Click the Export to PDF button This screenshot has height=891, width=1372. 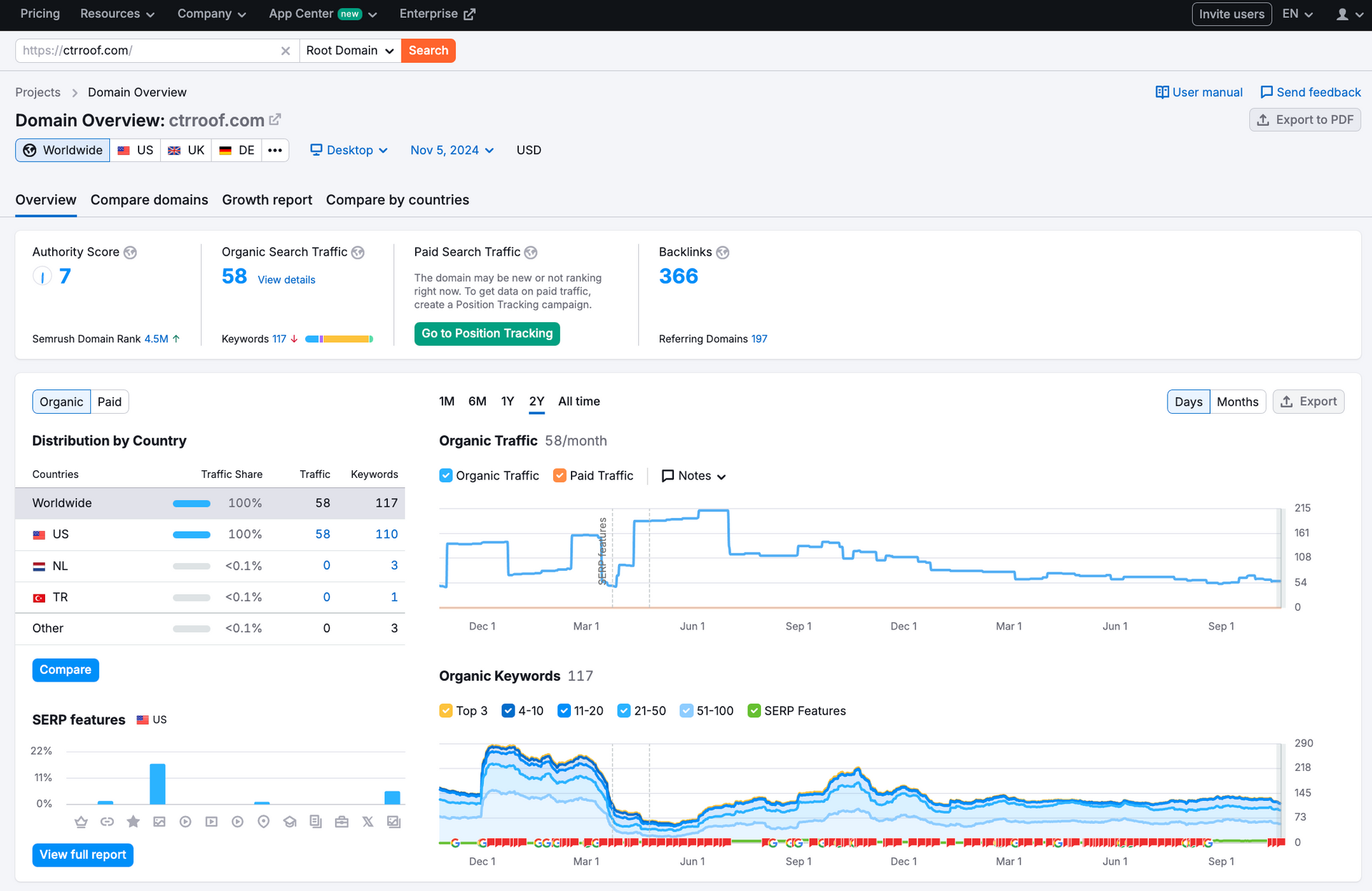point(1305,120)
